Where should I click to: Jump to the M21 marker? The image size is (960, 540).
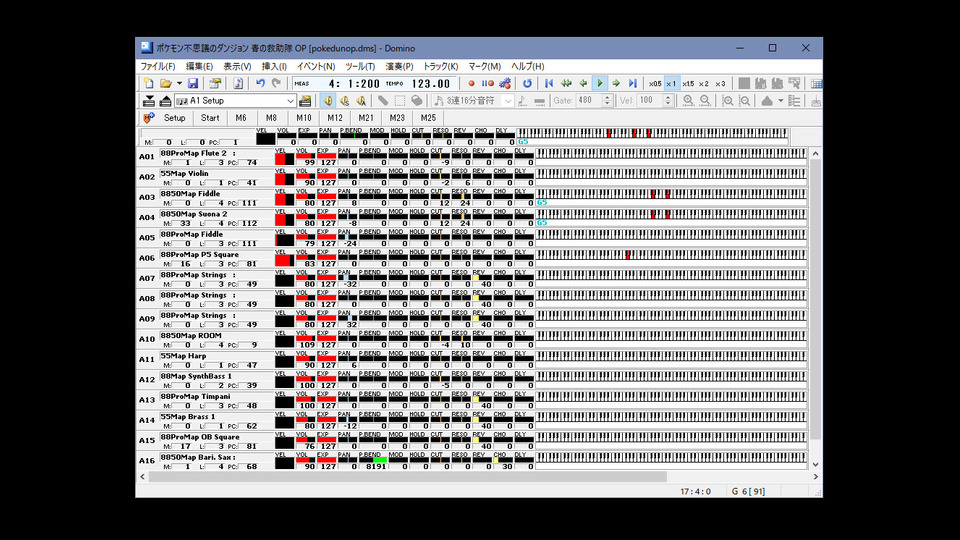pyautogui.click(x=366, y=118)
